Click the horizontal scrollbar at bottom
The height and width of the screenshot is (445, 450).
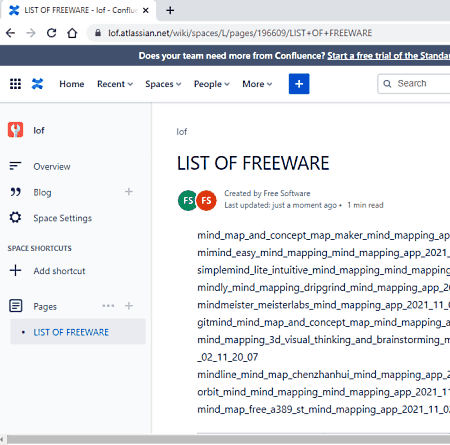tap(228, 440)
